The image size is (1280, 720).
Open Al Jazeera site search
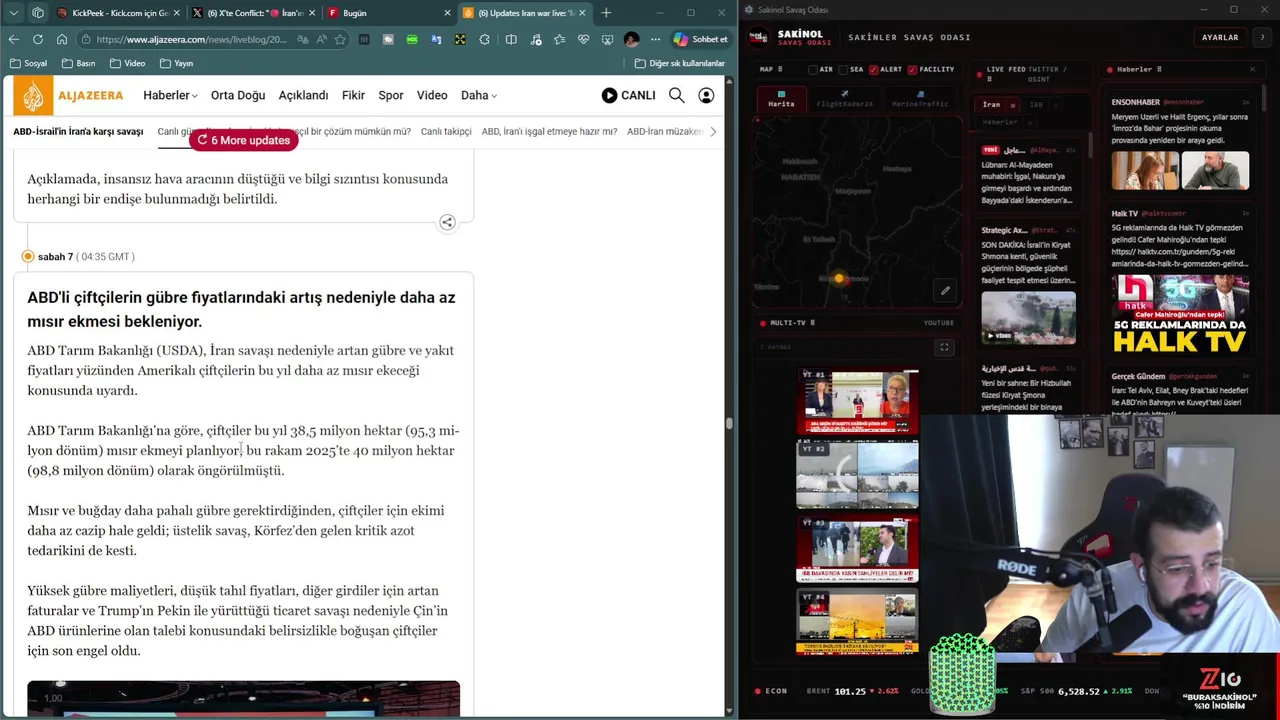click(x=677, y=95)
